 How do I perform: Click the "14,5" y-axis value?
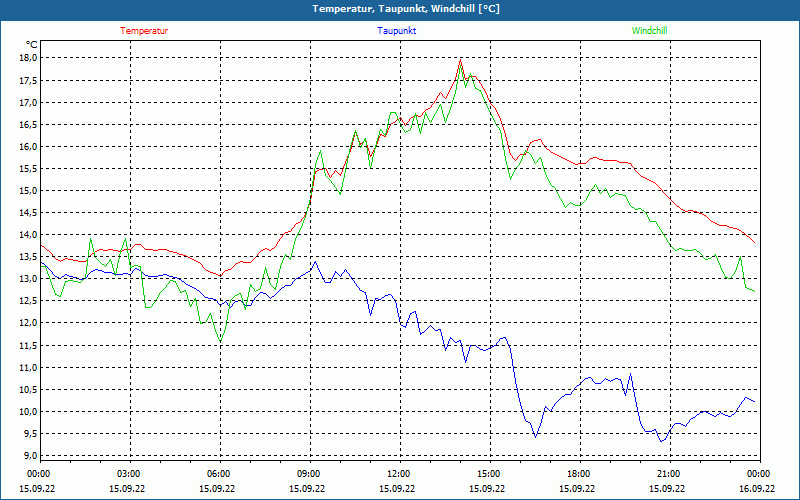(x=28, y=213)
